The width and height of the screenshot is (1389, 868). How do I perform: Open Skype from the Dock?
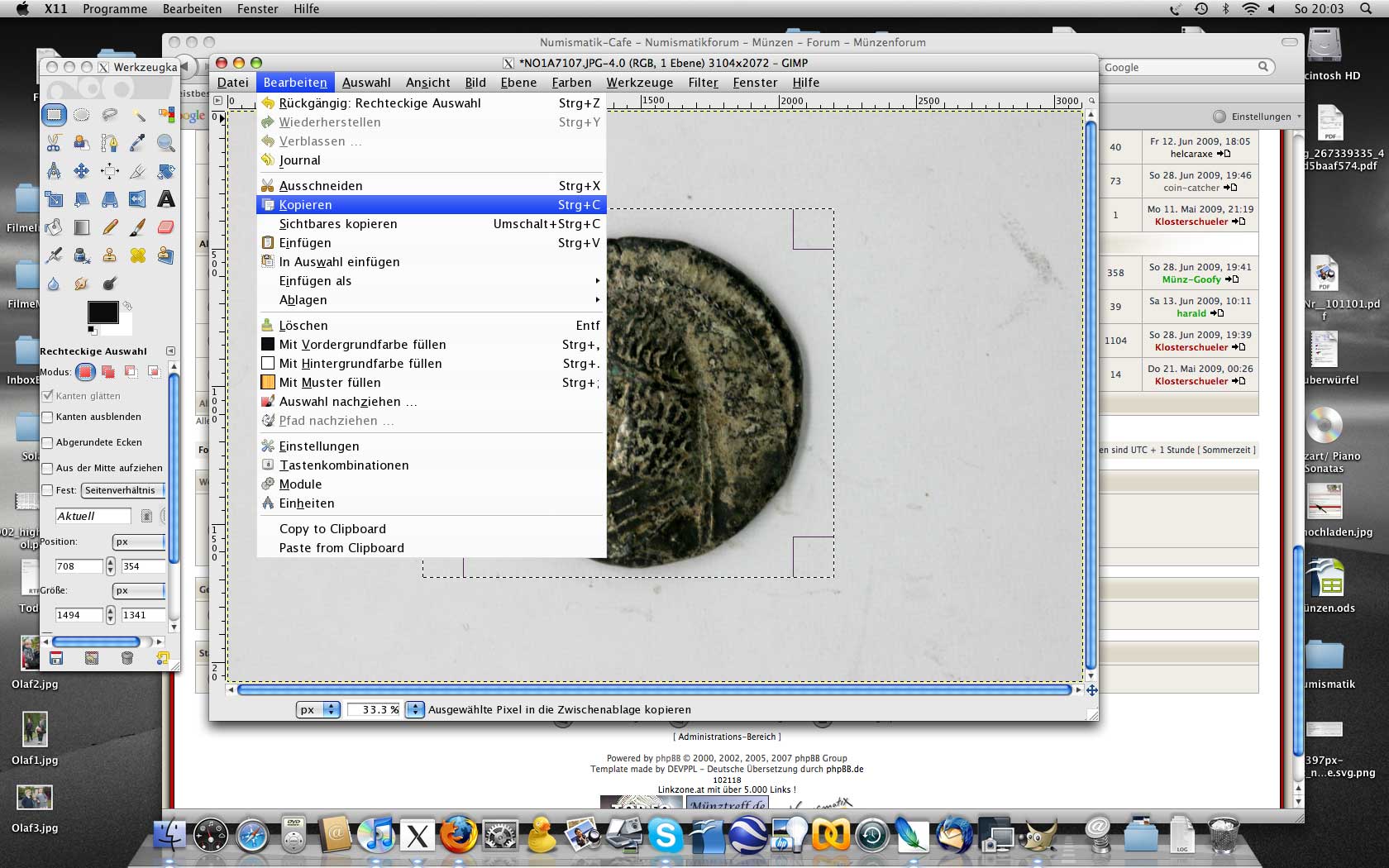coord(666,836)
